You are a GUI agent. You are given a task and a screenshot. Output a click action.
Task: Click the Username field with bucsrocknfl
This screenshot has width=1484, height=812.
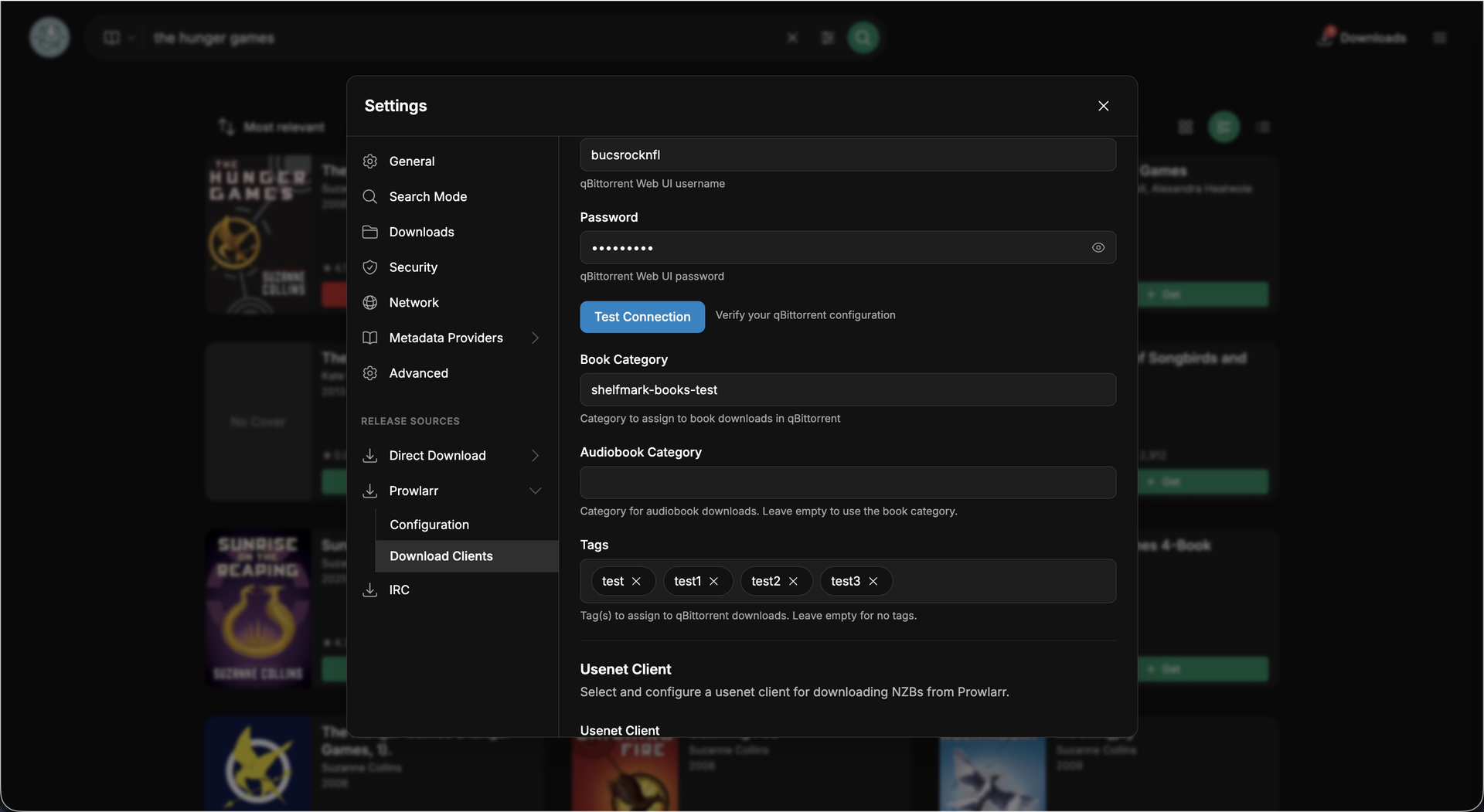click(848, 155)
